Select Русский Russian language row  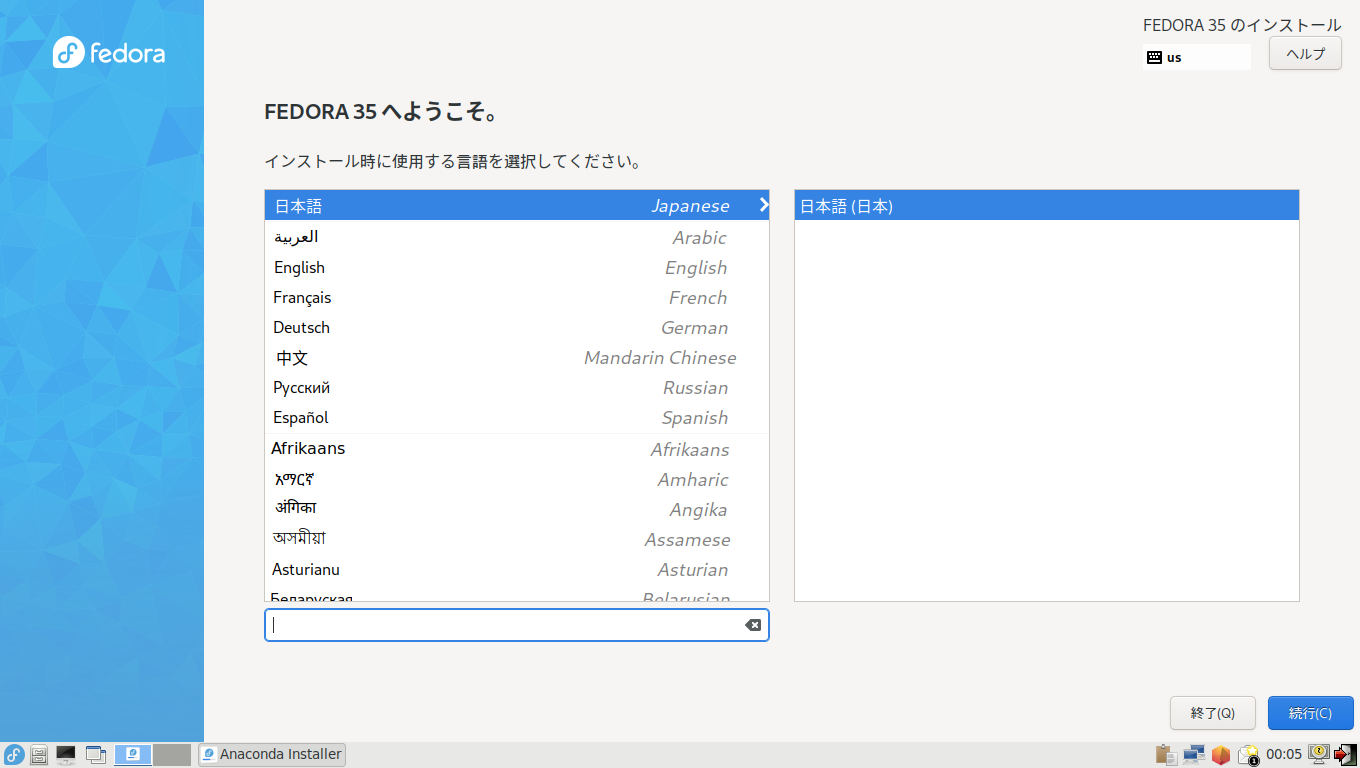click(x=517, y=387)
